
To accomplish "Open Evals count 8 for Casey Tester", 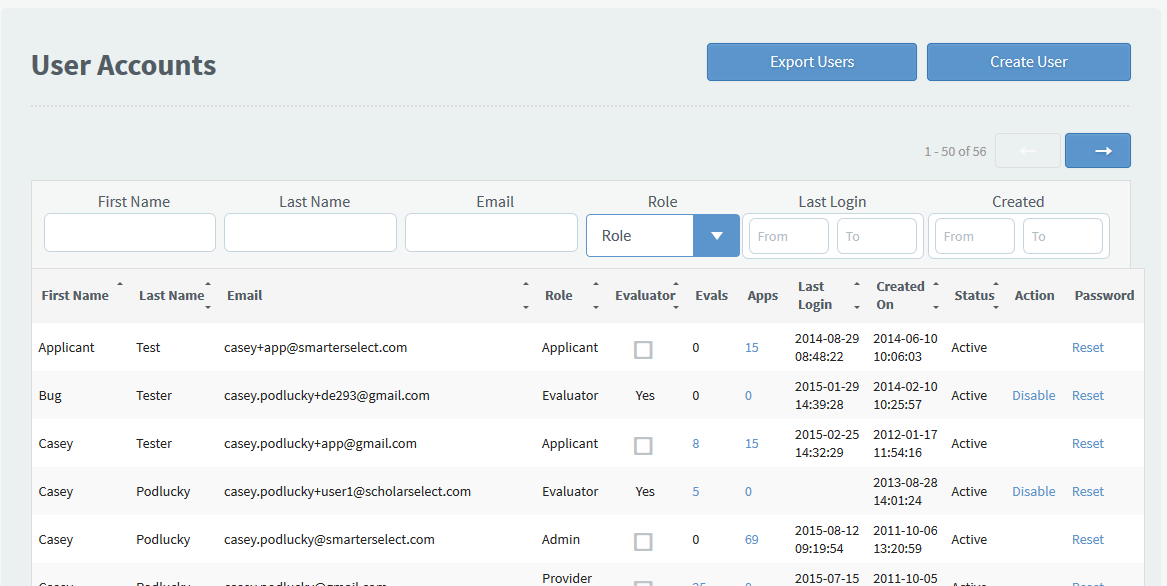I will click(x=696, y=443).
